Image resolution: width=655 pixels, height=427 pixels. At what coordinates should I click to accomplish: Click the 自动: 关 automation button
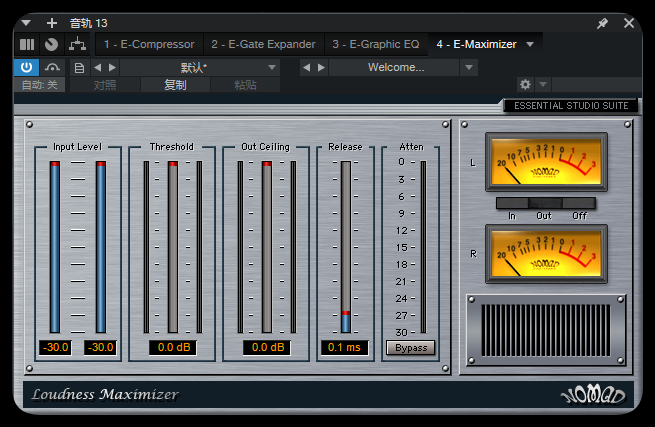pyautogui.click(x=40, y=85)
